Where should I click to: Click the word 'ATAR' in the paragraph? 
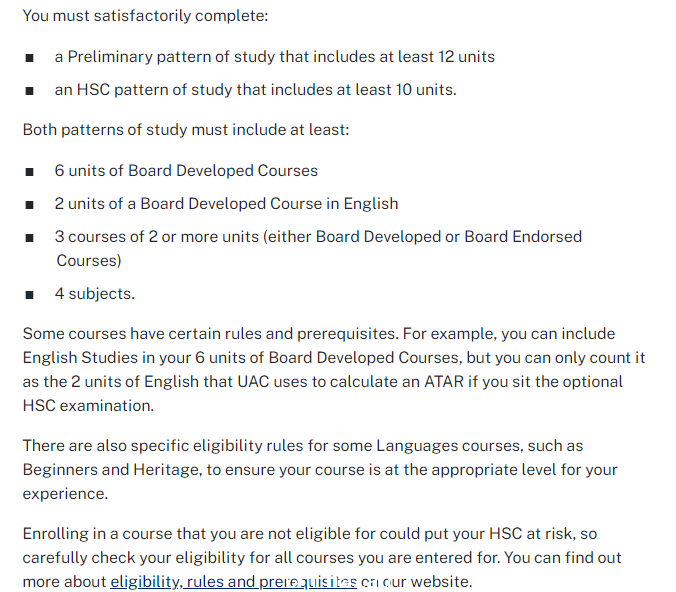(x=444, y=382)
